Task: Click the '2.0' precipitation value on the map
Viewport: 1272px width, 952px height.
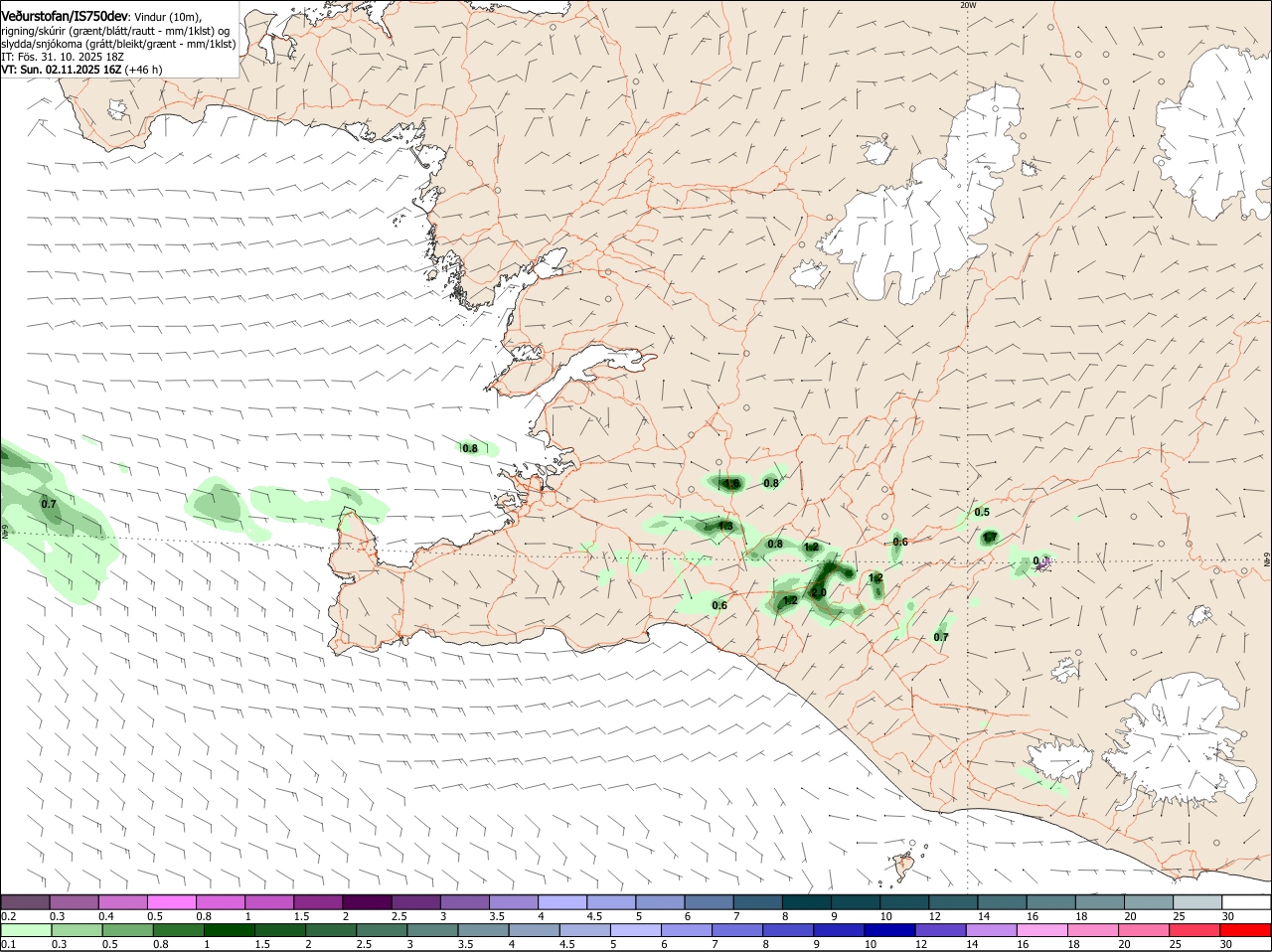Action: point(819,593)
